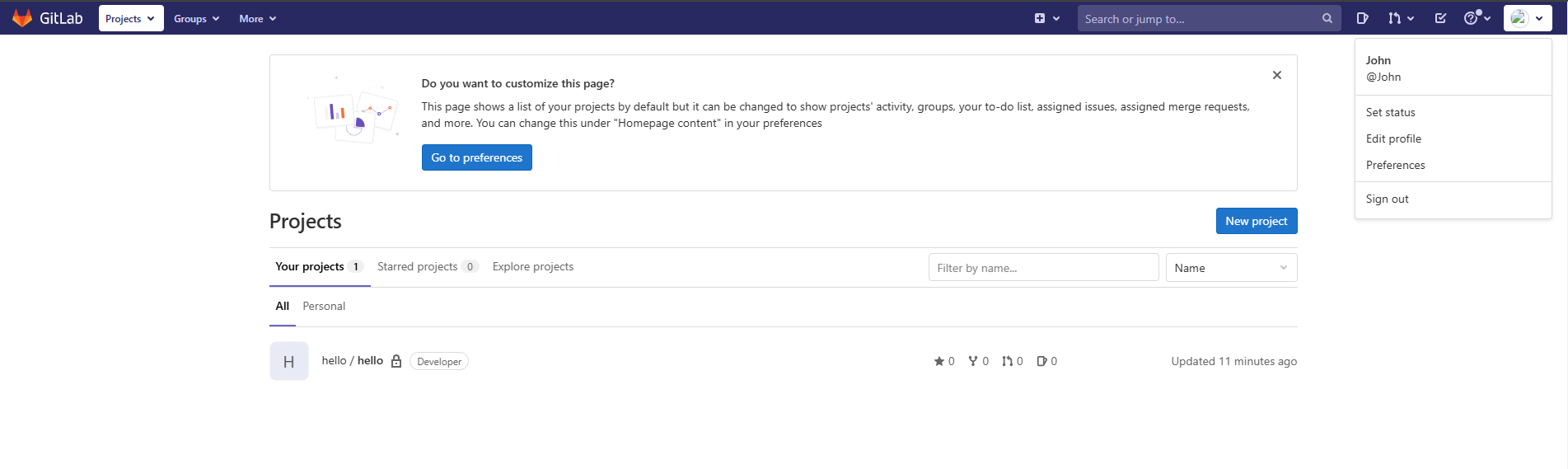
Task: Click the search magnifier icon
Action: pyautogui.click(x=1327, y=18)
